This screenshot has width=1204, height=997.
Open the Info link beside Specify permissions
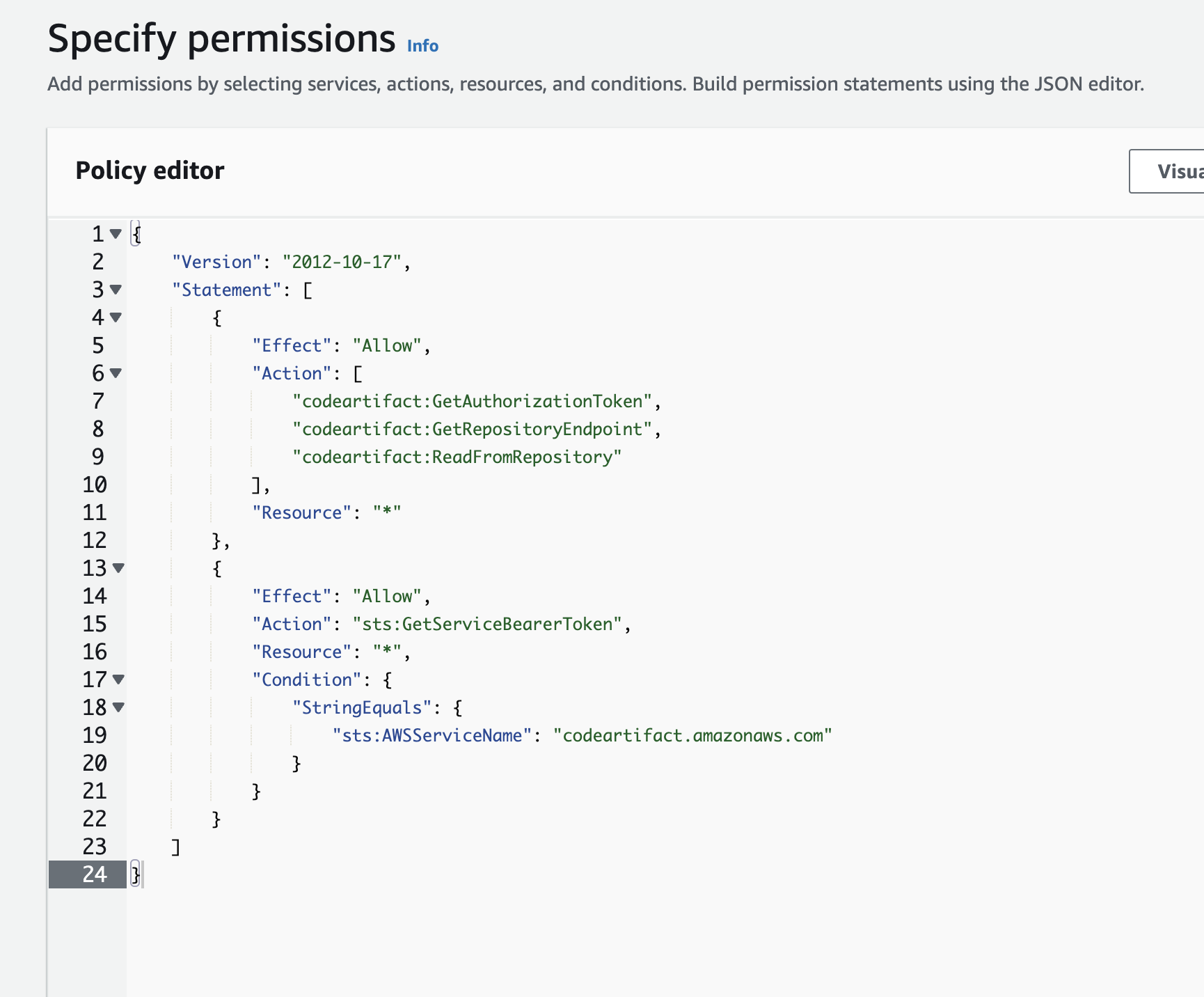tap(422, 46)
